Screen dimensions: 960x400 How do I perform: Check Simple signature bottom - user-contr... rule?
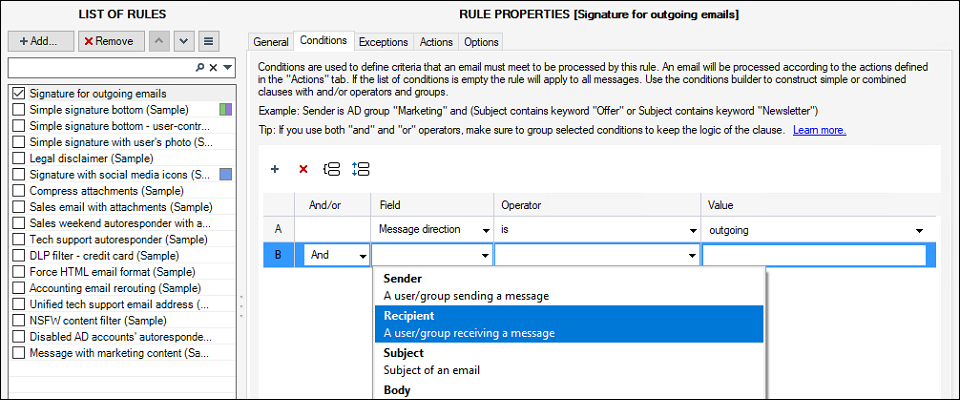18,126
